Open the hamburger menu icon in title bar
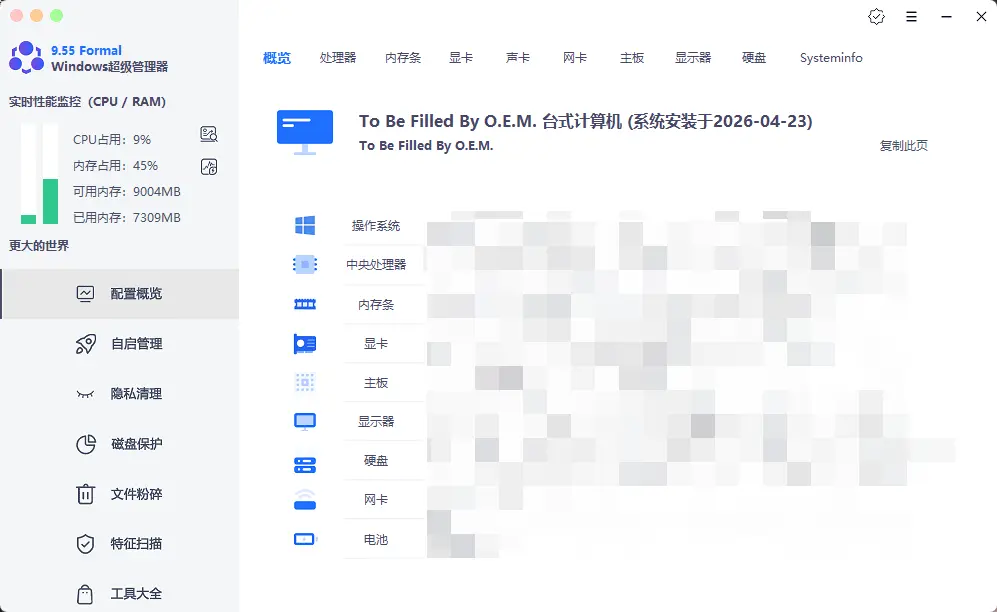The height and width of the screenshot is (612, 997). click(x=911, y=17)
